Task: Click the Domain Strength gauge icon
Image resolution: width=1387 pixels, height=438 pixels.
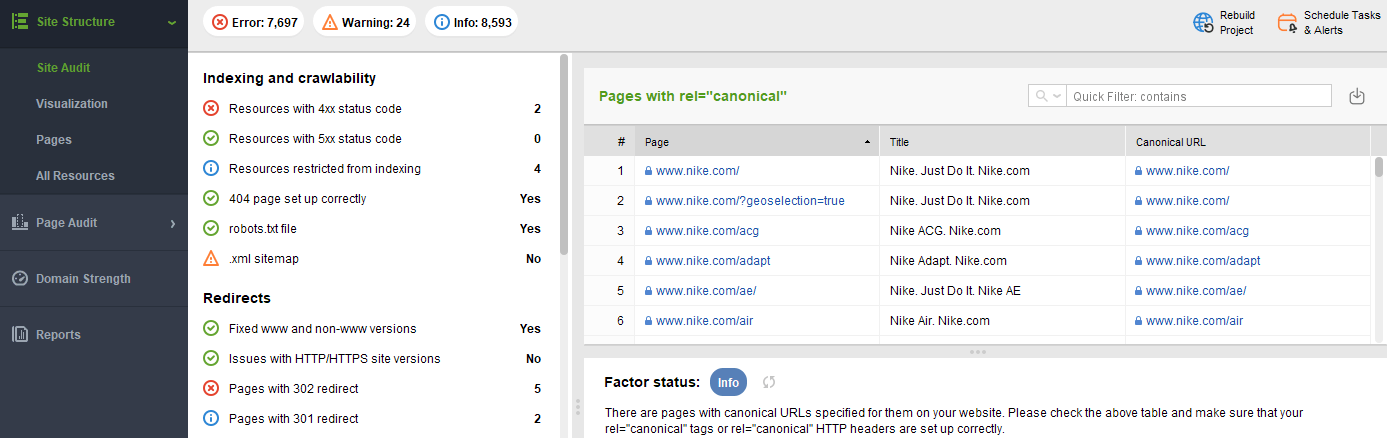Action: (19, 279)
